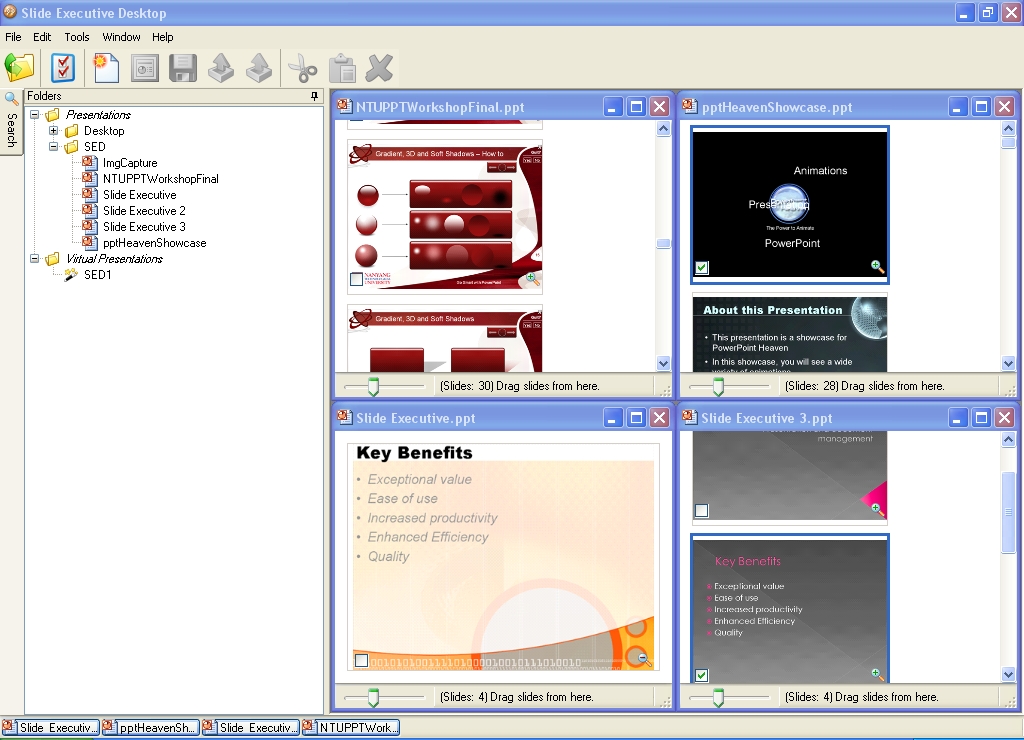Open the Help menu

163,37
